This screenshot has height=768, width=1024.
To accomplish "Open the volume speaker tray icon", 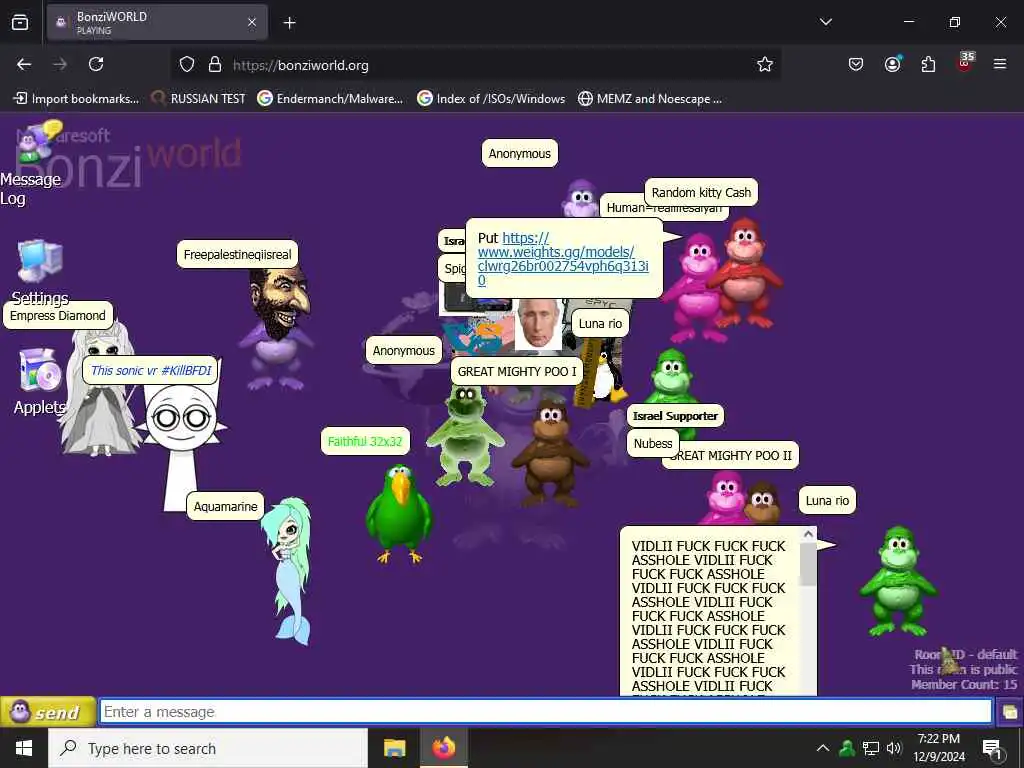I will tap(894, 748).
